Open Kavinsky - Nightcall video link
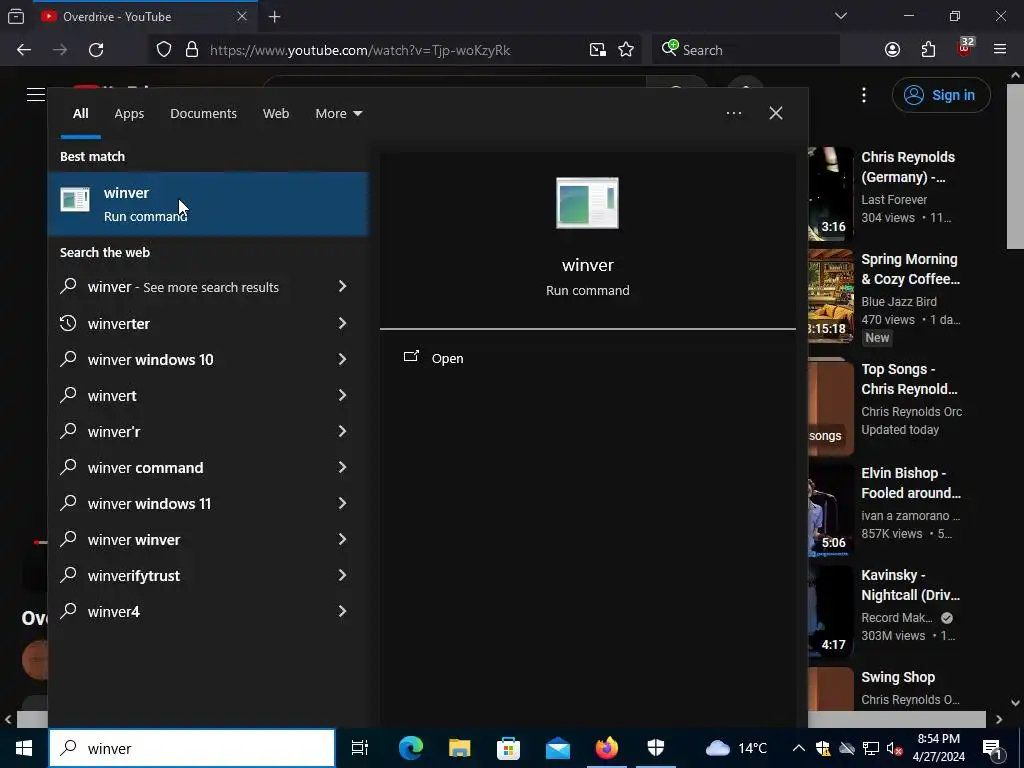Image resolution: width=1024 pixels, height=768 pixels. tap(910, 585)
